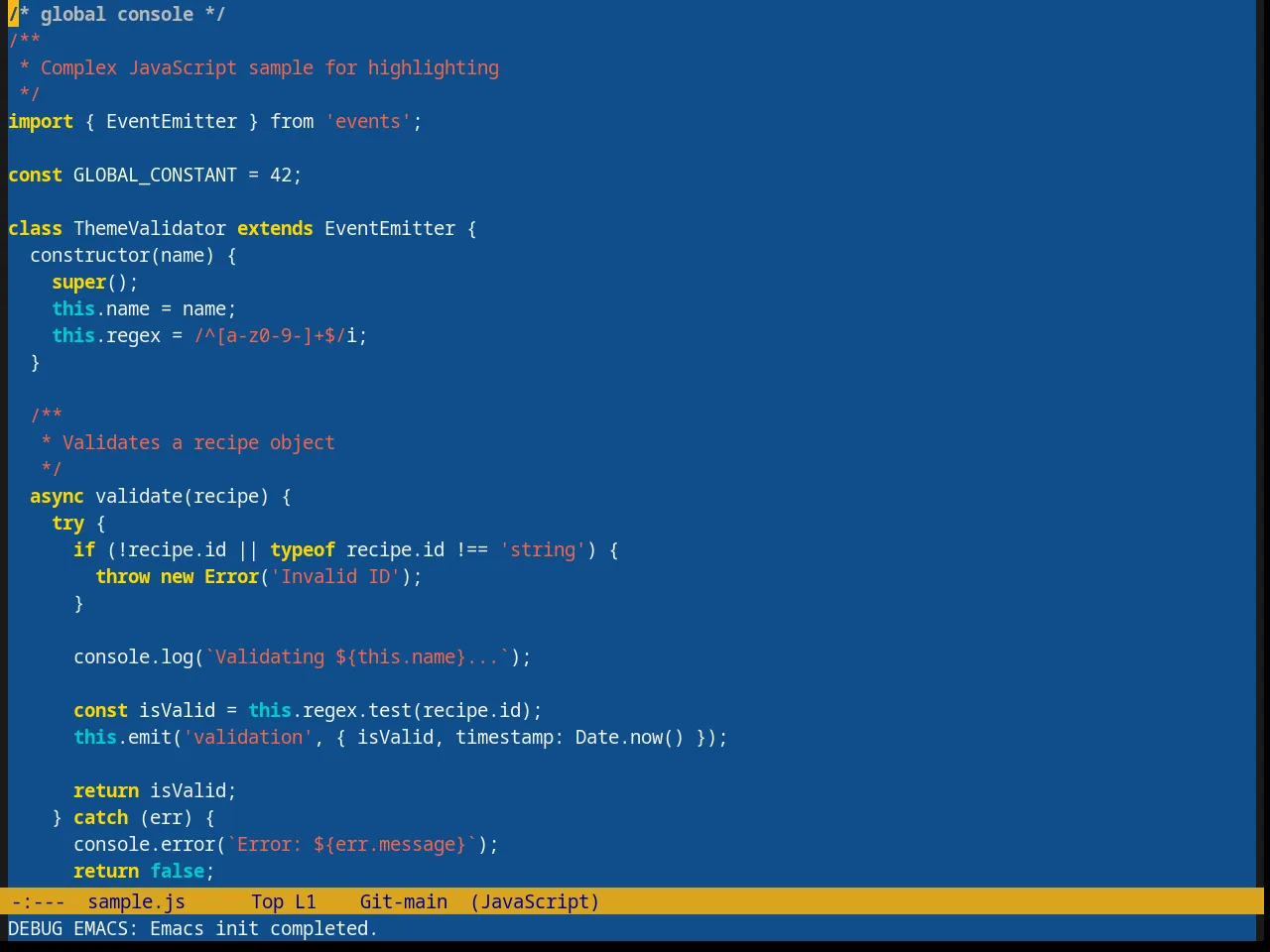Click 'from' in the import line
The width and height of the screenshot is (1270, 952).
point(292,121)
